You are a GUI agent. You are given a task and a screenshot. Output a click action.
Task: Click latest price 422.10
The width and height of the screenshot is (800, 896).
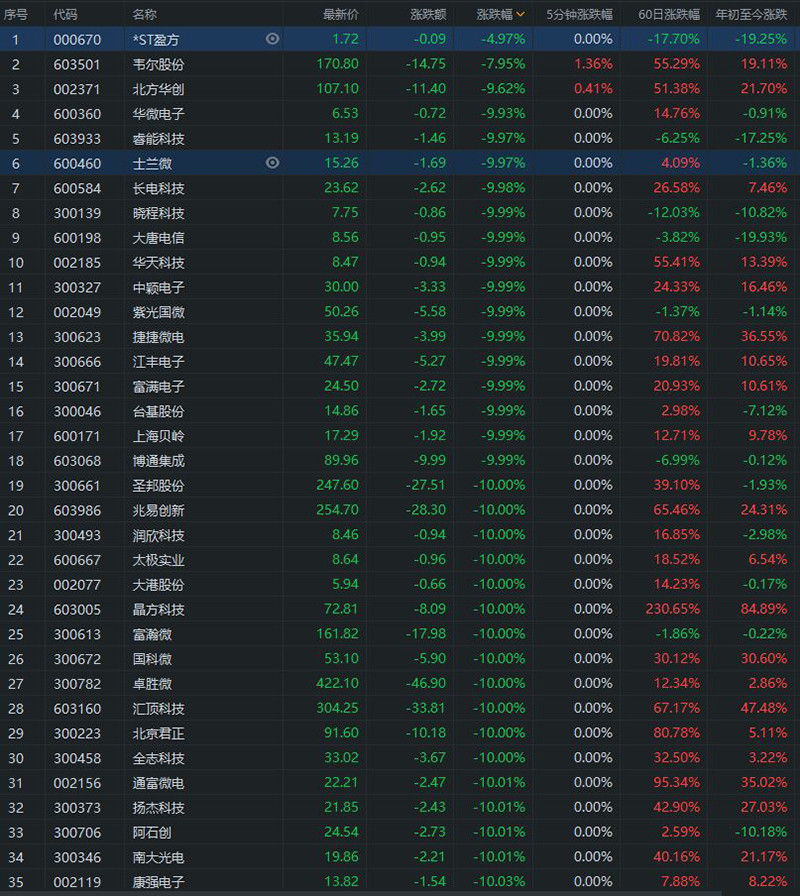click(338, 683)
